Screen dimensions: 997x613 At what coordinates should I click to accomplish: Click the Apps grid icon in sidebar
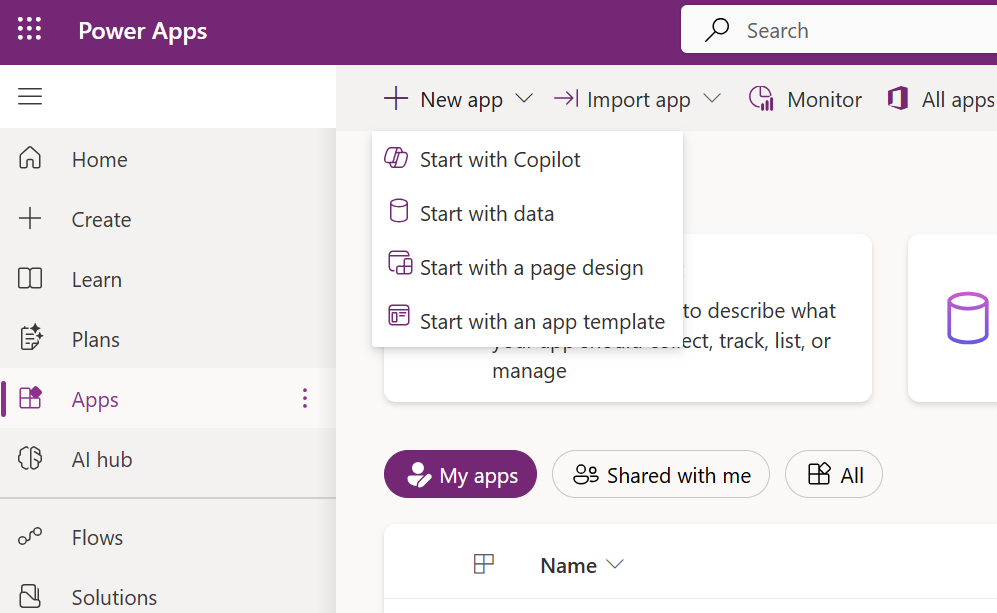tap(30, 398)
